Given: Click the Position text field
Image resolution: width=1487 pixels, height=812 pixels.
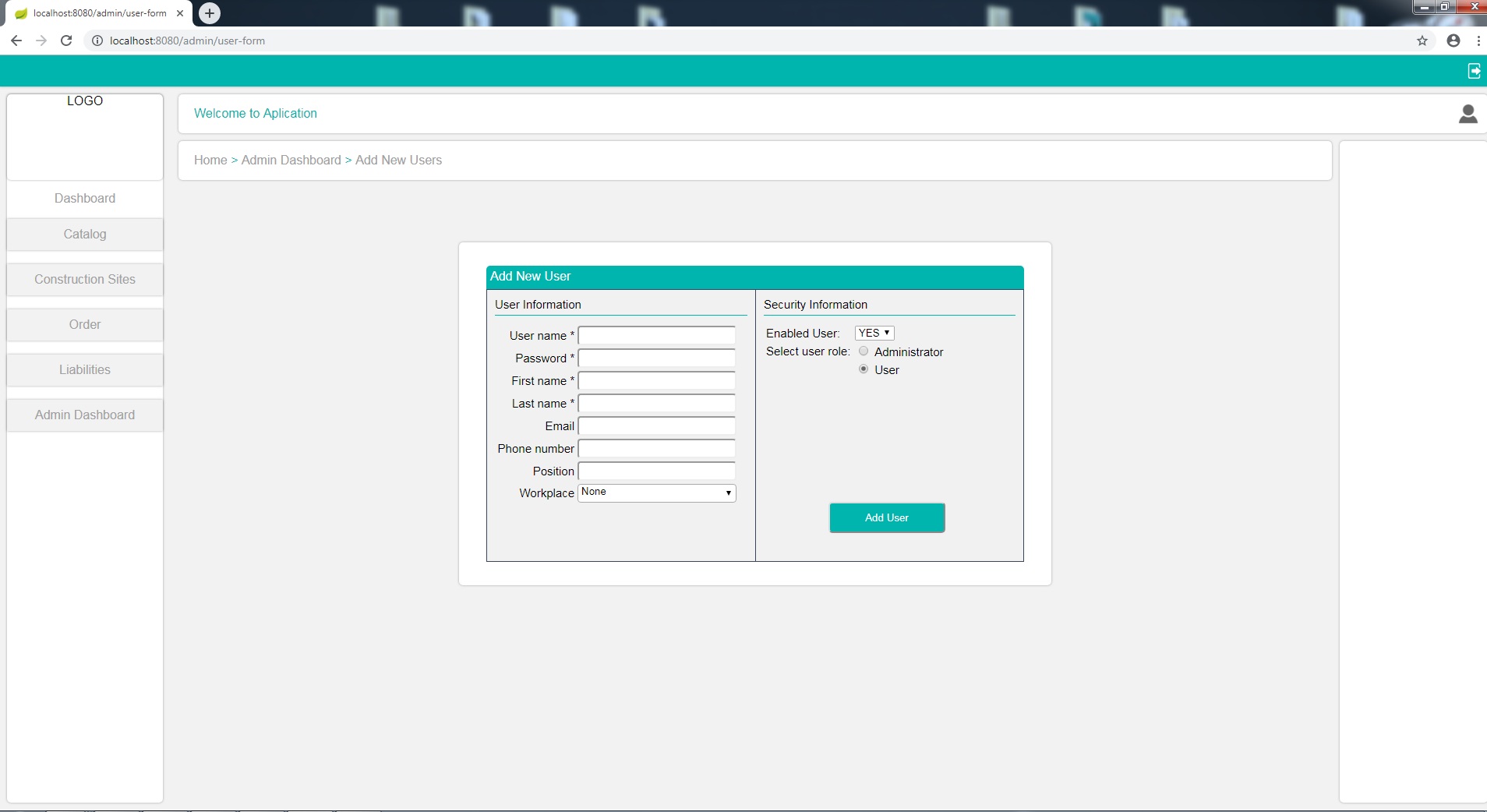Looking at the screenshot, I should click(x=657, y=471).
